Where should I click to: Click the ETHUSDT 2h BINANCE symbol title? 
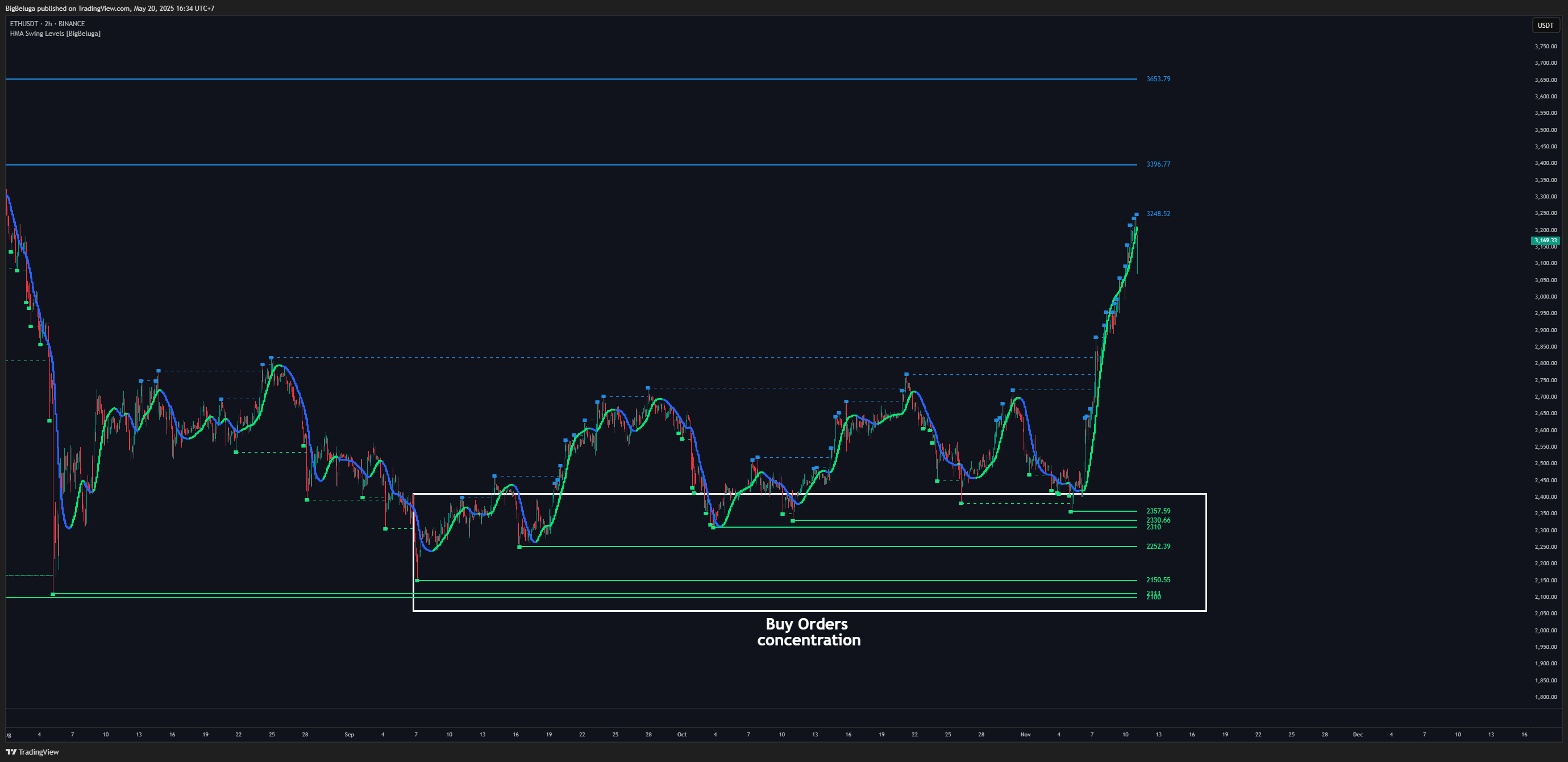48,24
